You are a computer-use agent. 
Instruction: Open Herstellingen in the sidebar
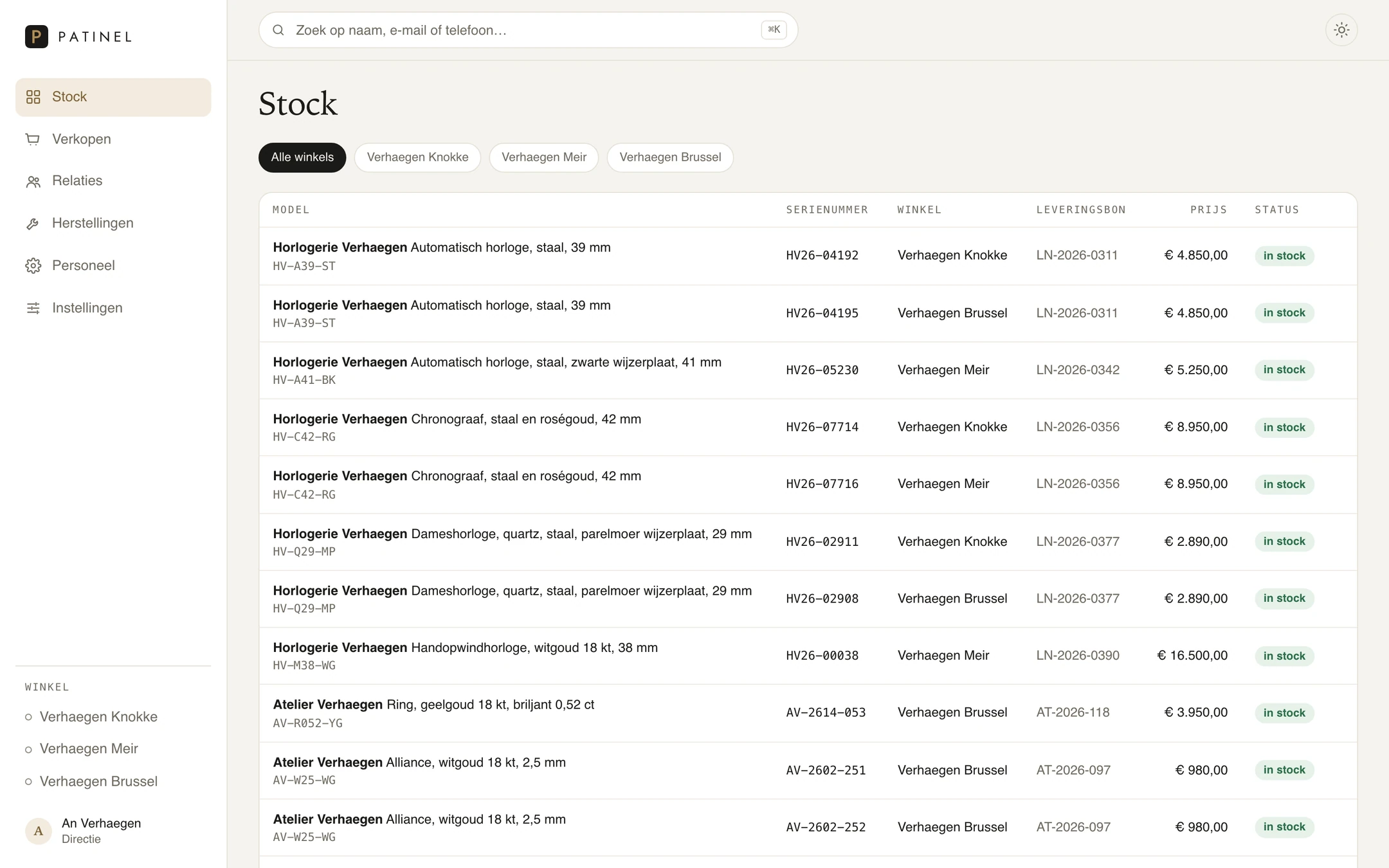[113, 224]
